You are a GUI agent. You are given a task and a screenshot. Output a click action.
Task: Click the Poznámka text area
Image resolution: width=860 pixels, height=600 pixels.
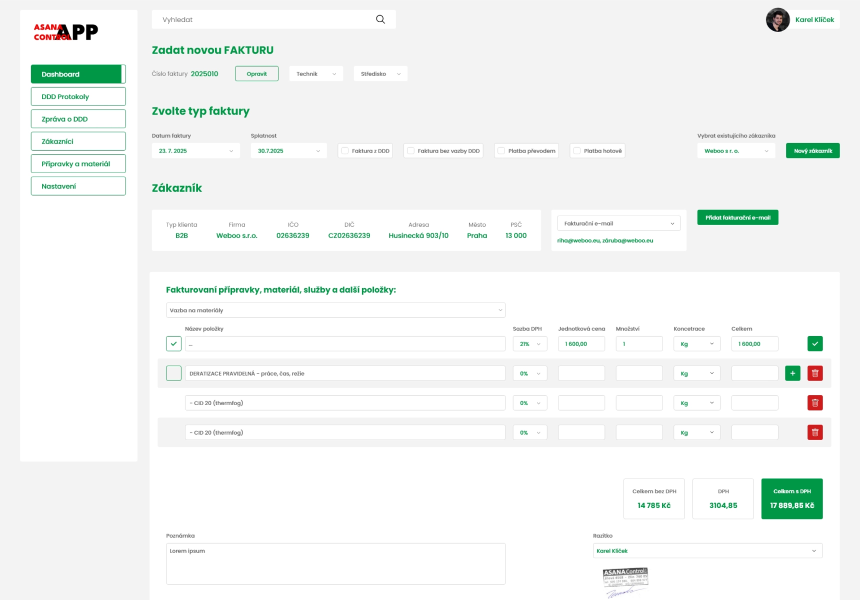pyautogui.click(x=335, y=563)
